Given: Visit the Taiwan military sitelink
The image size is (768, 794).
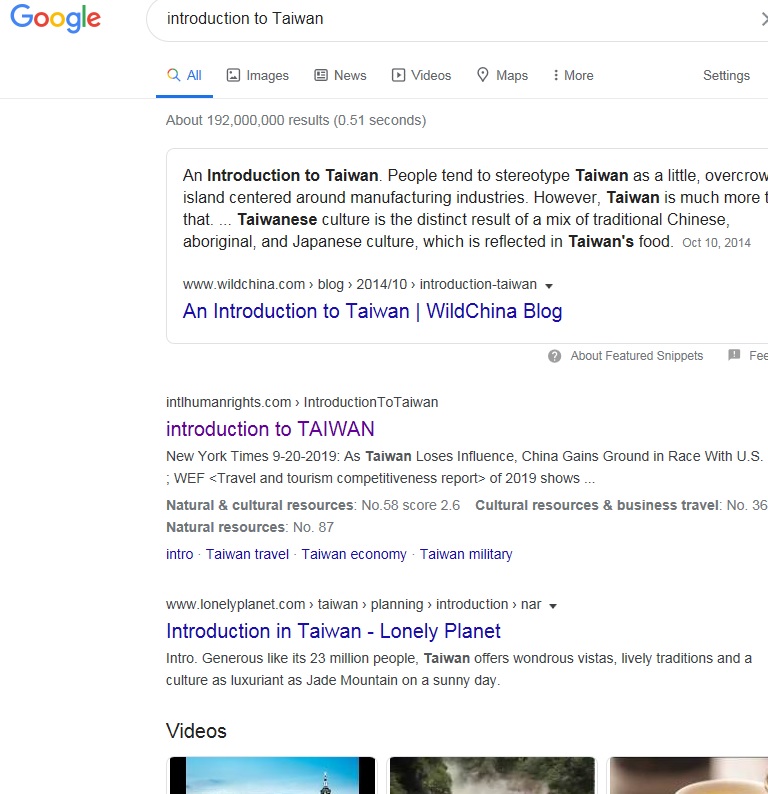Looking at the screenshot, I should click(x=466, y=554).
